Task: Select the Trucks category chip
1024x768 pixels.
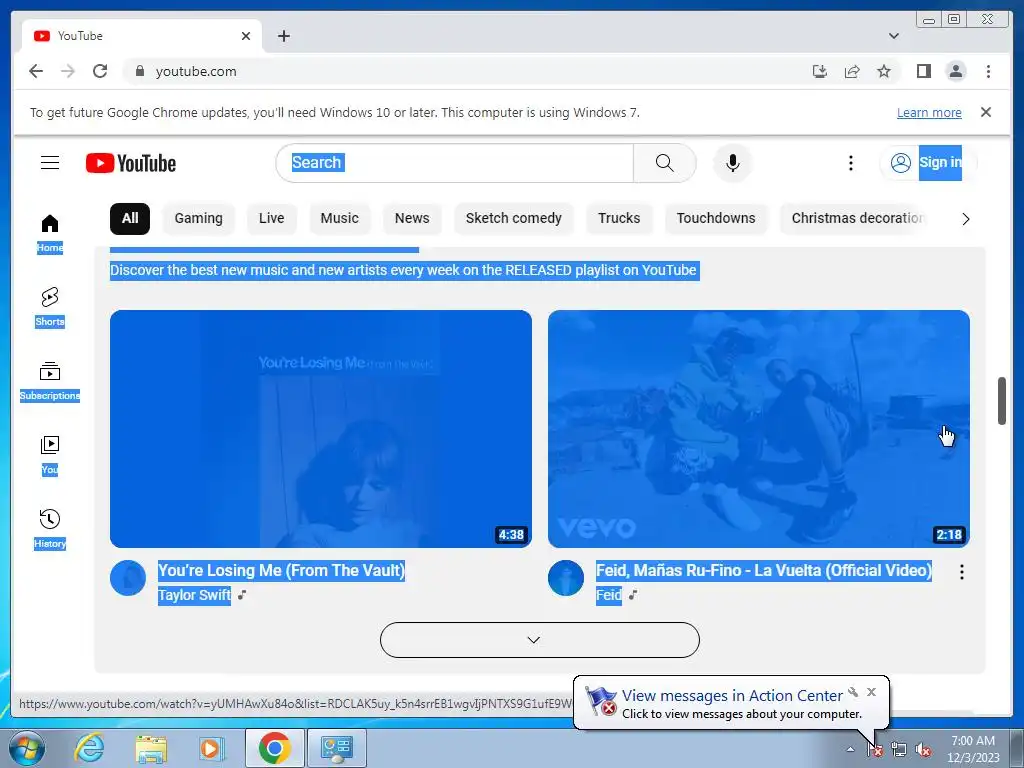Action: (619, 218)
